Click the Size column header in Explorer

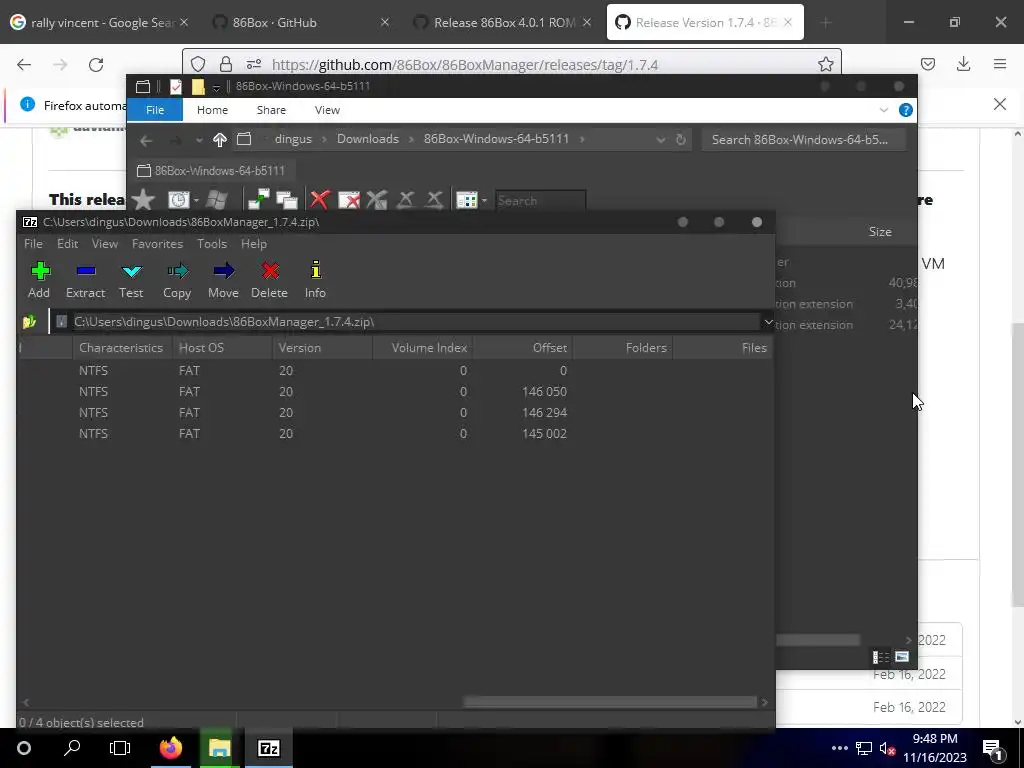point(880,232)
